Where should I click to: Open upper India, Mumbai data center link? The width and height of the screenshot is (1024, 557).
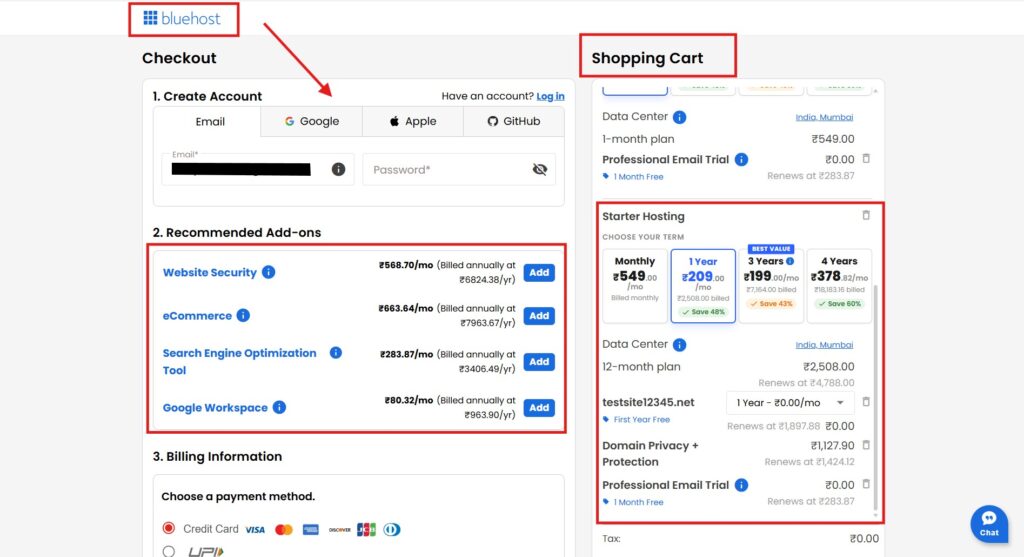pyautogui.click(x=824, y=117)
